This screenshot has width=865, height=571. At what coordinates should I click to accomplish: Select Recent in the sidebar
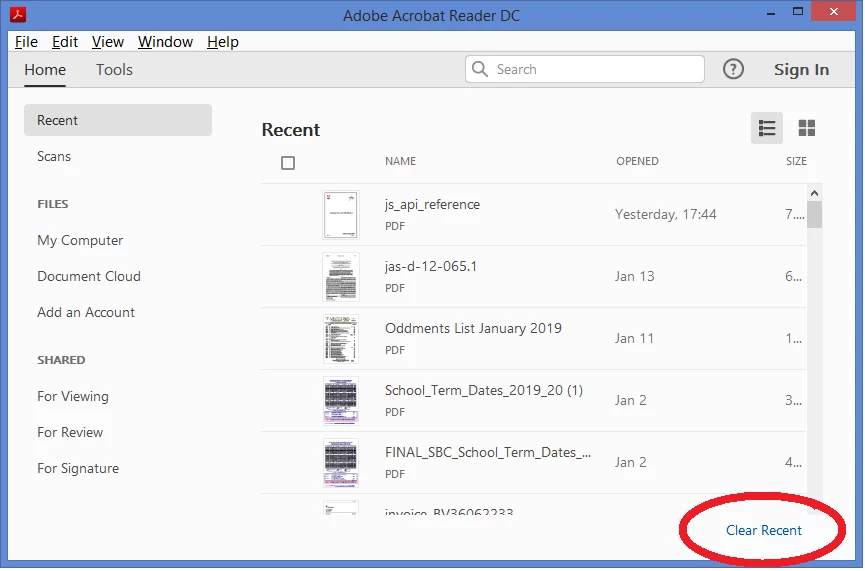[x=118, y=120]
